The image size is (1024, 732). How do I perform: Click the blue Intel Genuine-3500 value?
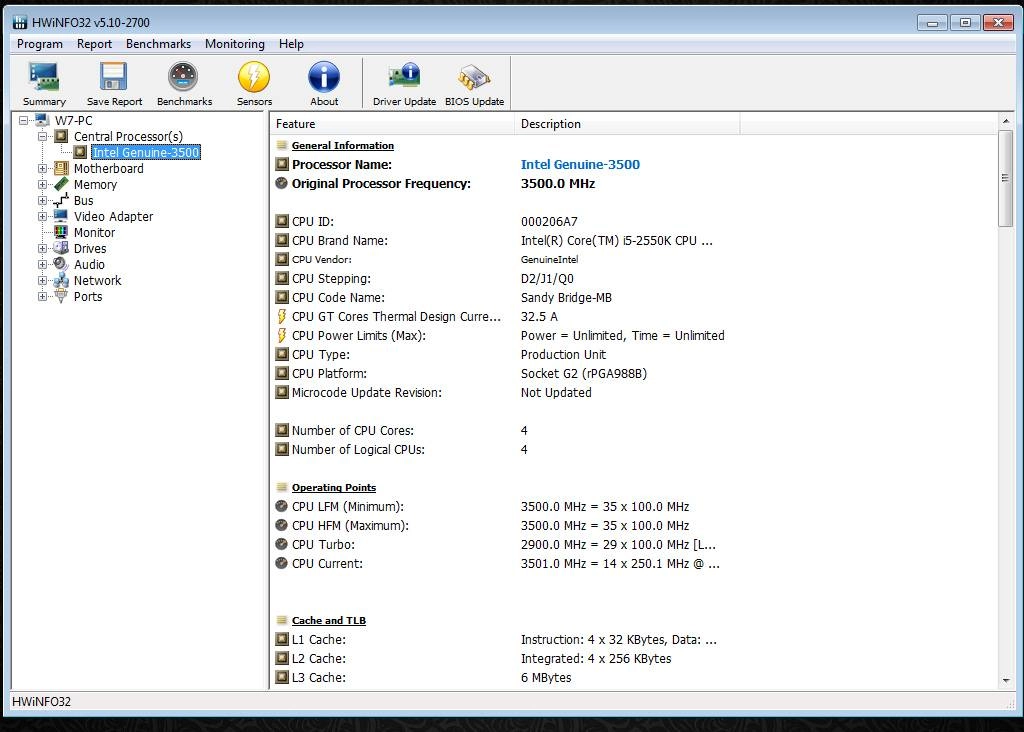pyautogui.click(x=580, y=165)
